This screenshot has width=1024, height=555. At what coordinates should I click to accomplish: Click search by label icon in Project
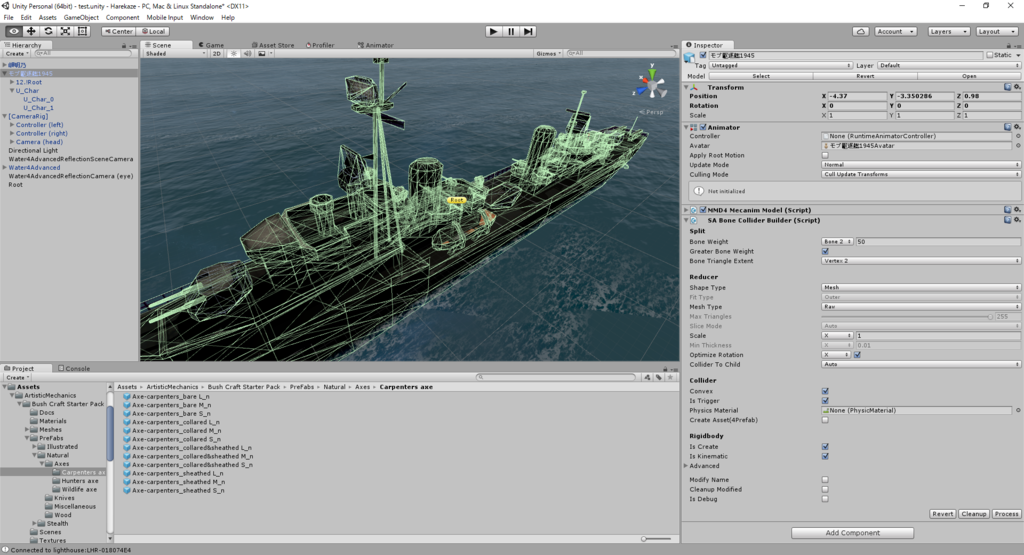pyautogui.click(x=658, y=377)
